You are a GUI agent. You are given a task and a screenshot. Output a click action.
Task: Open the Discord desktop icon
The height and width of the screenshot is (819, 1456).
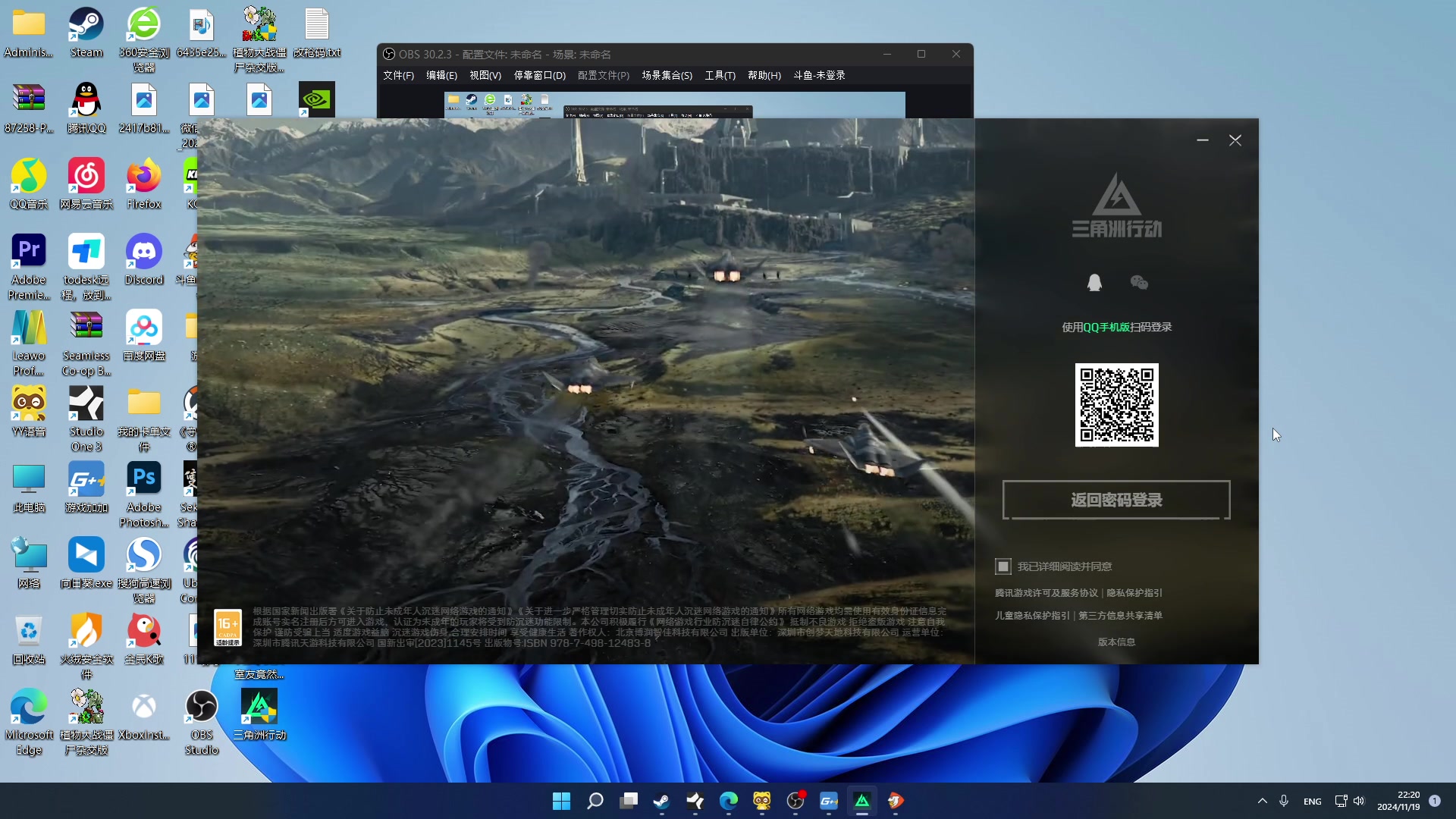pos(144,260)
